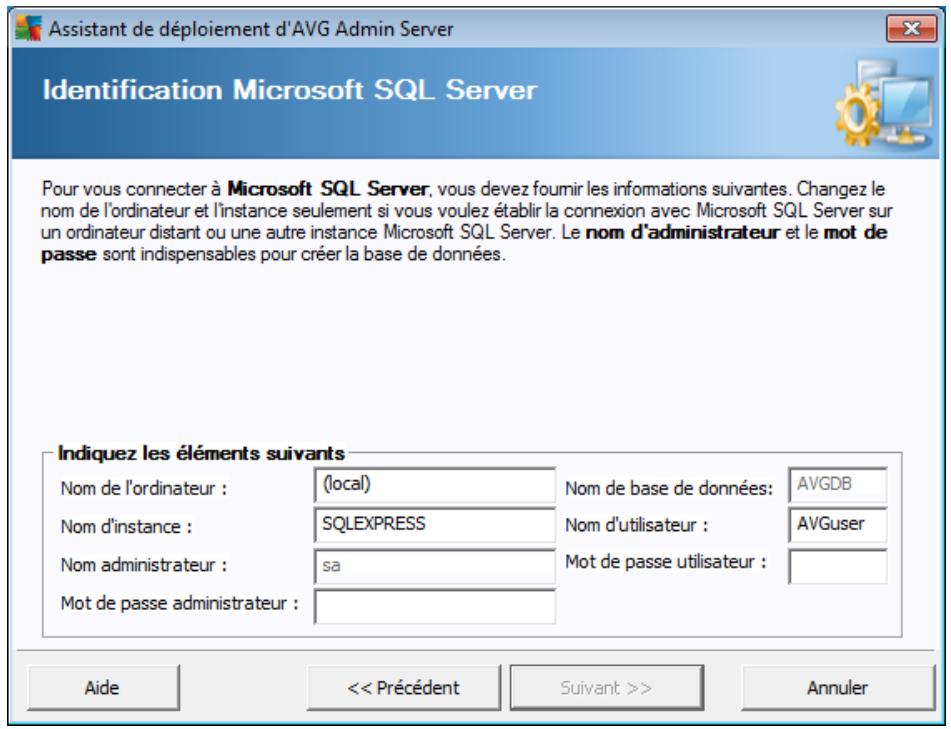Screen dimensions: 951x729
Task: Focus the Nom de l'ordinateur field
Action: (x=435, y=485)
